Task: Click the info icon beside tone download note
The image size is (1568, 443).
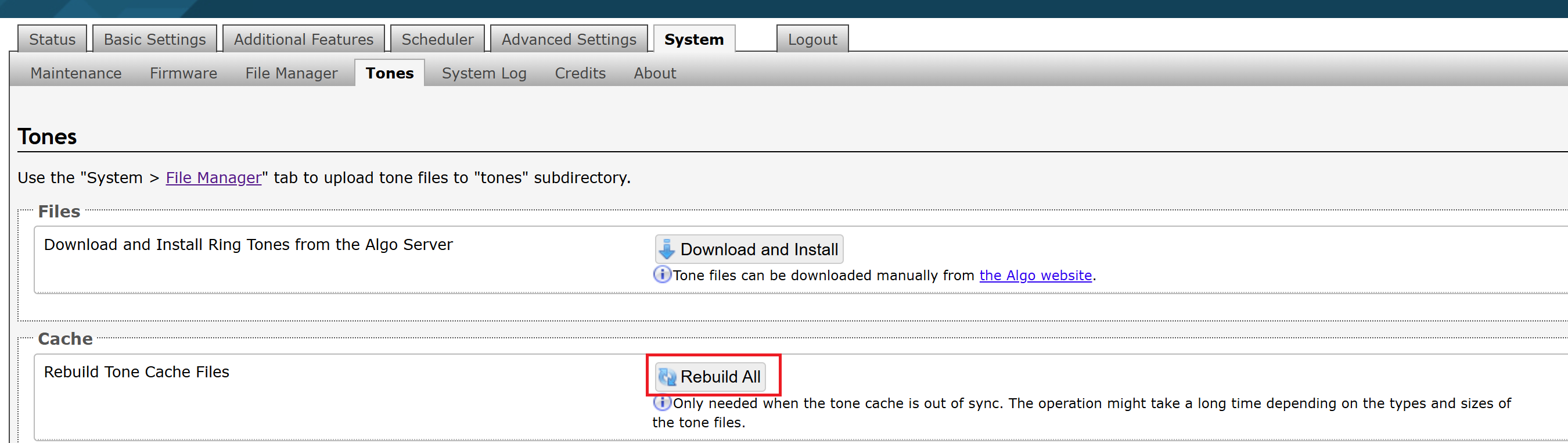Action: (661, 275)
